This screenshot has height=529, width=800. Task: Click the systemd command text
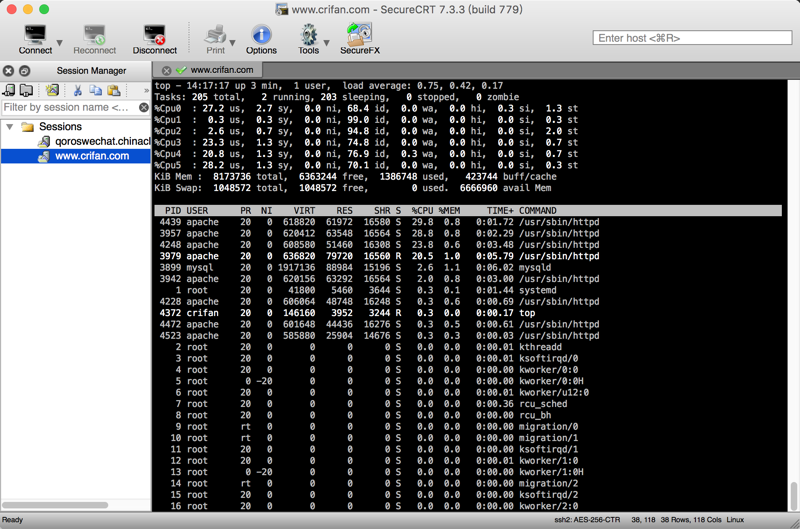point(538,290)
